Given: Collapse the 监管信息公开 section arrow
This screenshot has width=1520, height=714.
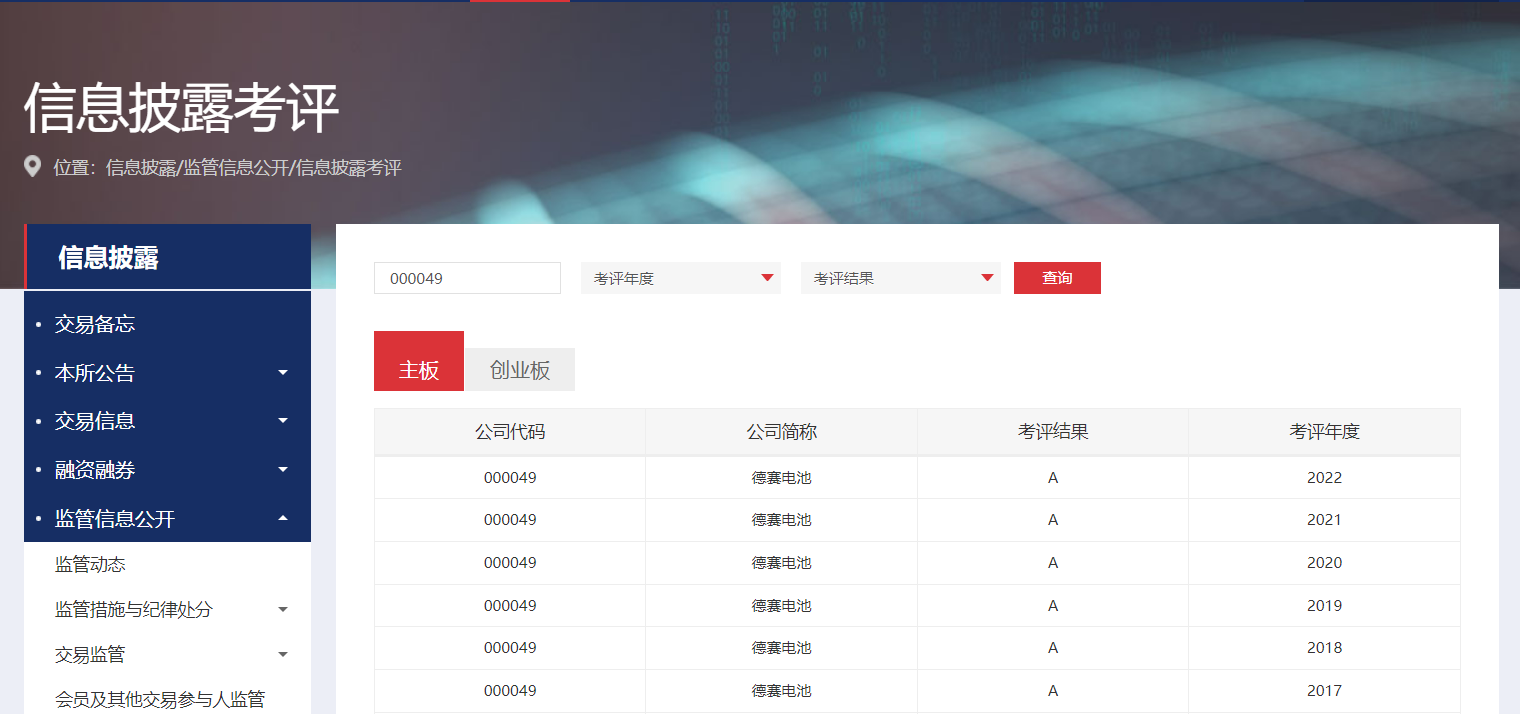Looking at the screenshot, I should [283, 518].
